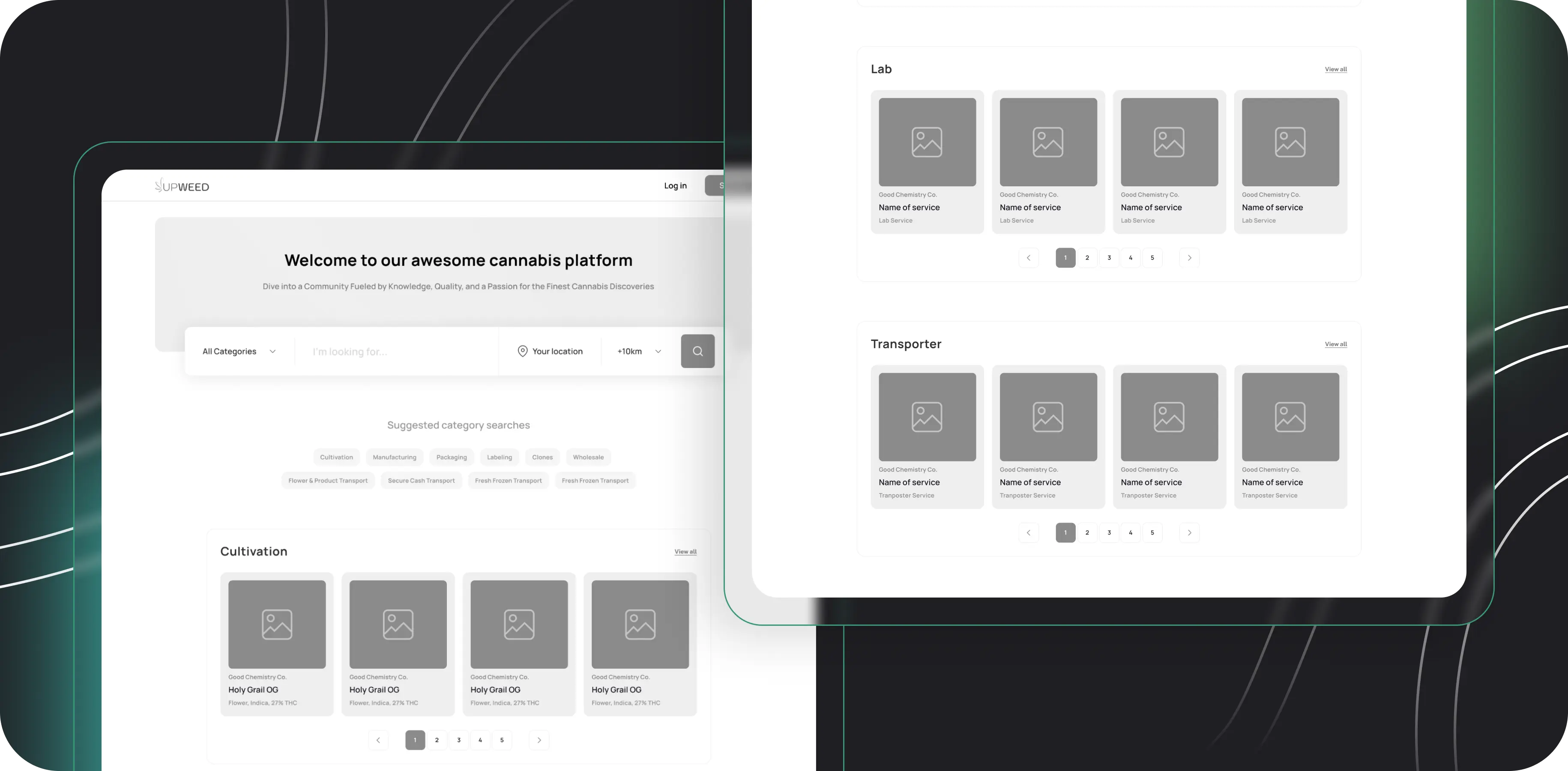The height and width of the screenshot is (771, 1568).
Task: Open first Holy Grail OG card image
Action: [x=277, y=625]
